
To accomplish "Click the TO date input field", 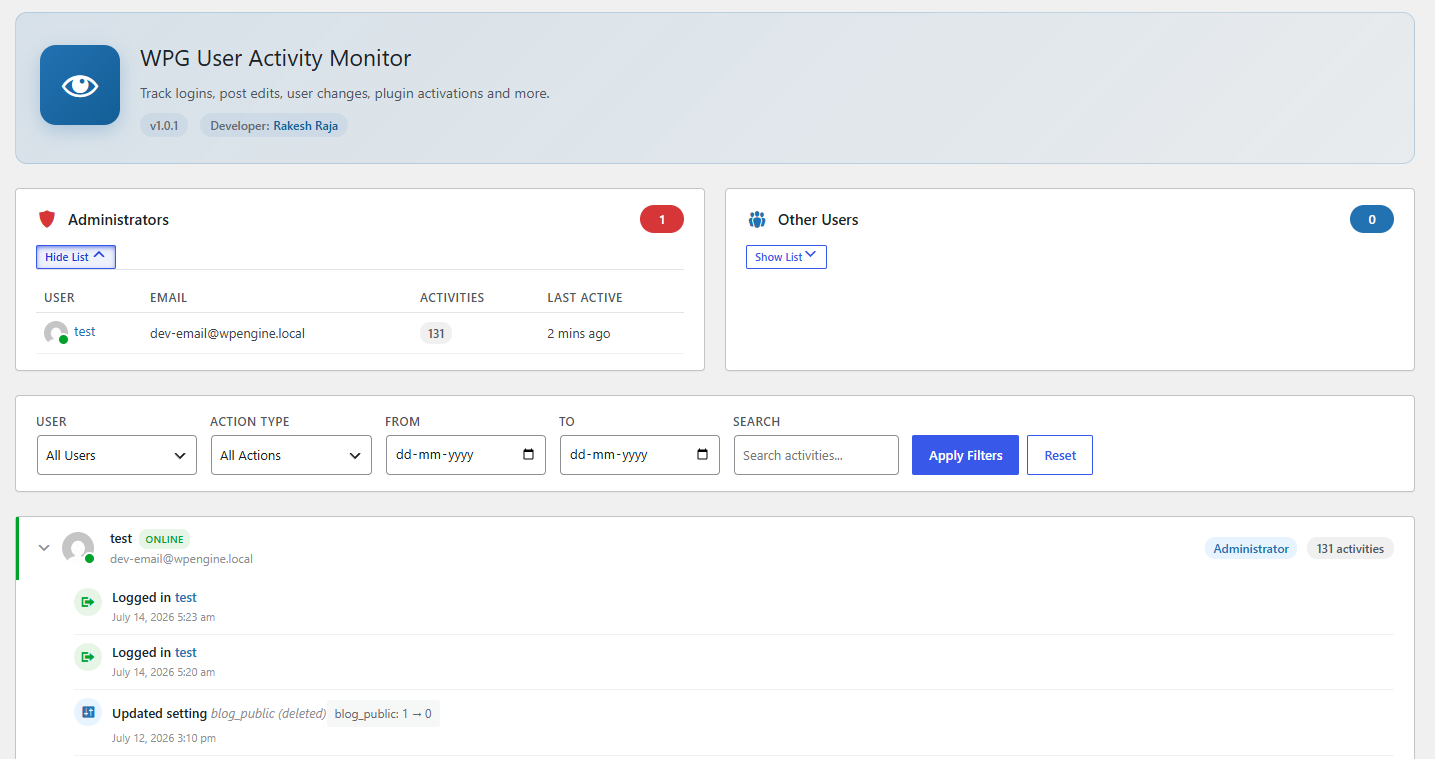I will (x=639, y=455).
